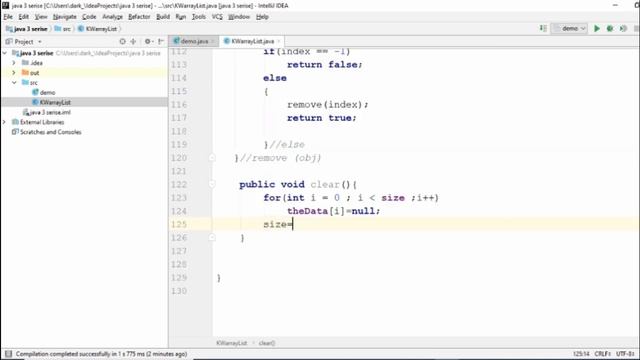Close the KWarrayList.java editor tab
Image resolution: width=640 pixels, height=360 pixels.
(279, 41)
